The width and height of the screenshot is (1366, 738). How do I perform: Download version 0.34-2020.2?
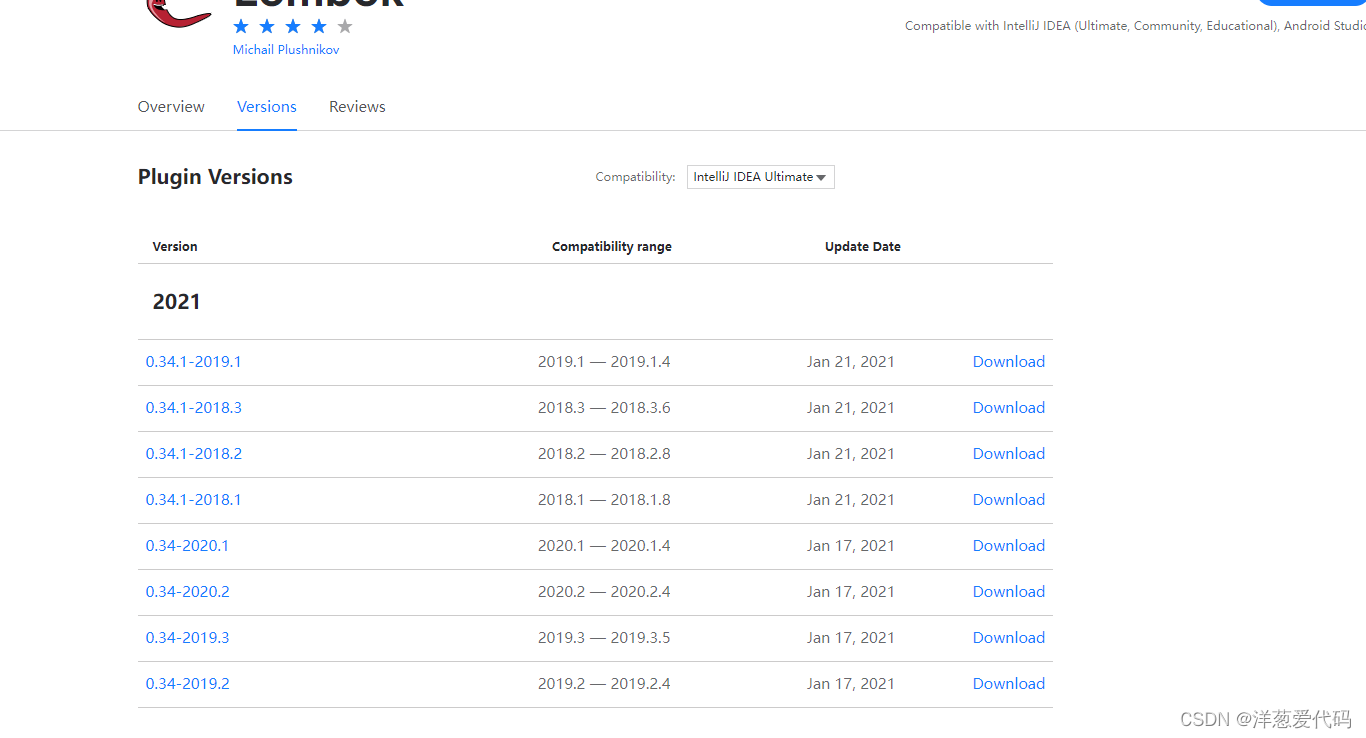tap(1009, 592)
